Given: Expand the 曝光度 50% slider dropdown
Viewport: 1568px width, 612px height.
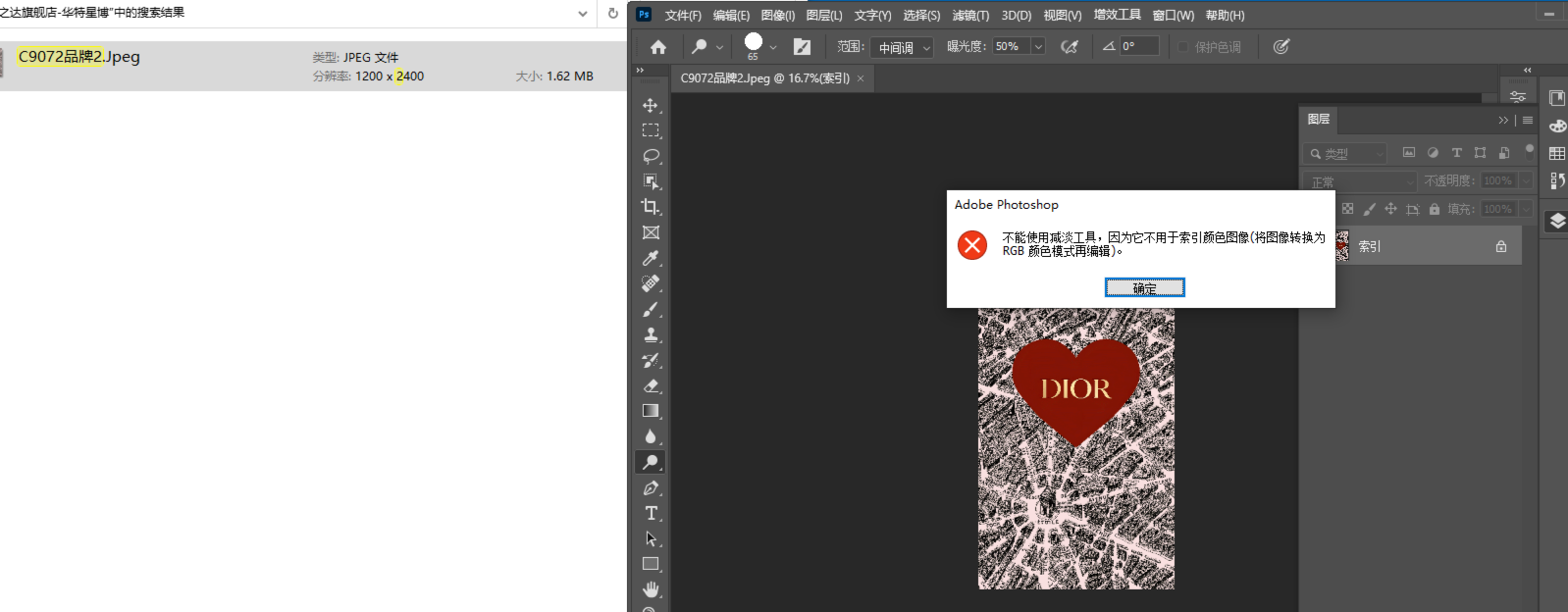Looking at the screenshot, I should click(x=1038, y=46).
